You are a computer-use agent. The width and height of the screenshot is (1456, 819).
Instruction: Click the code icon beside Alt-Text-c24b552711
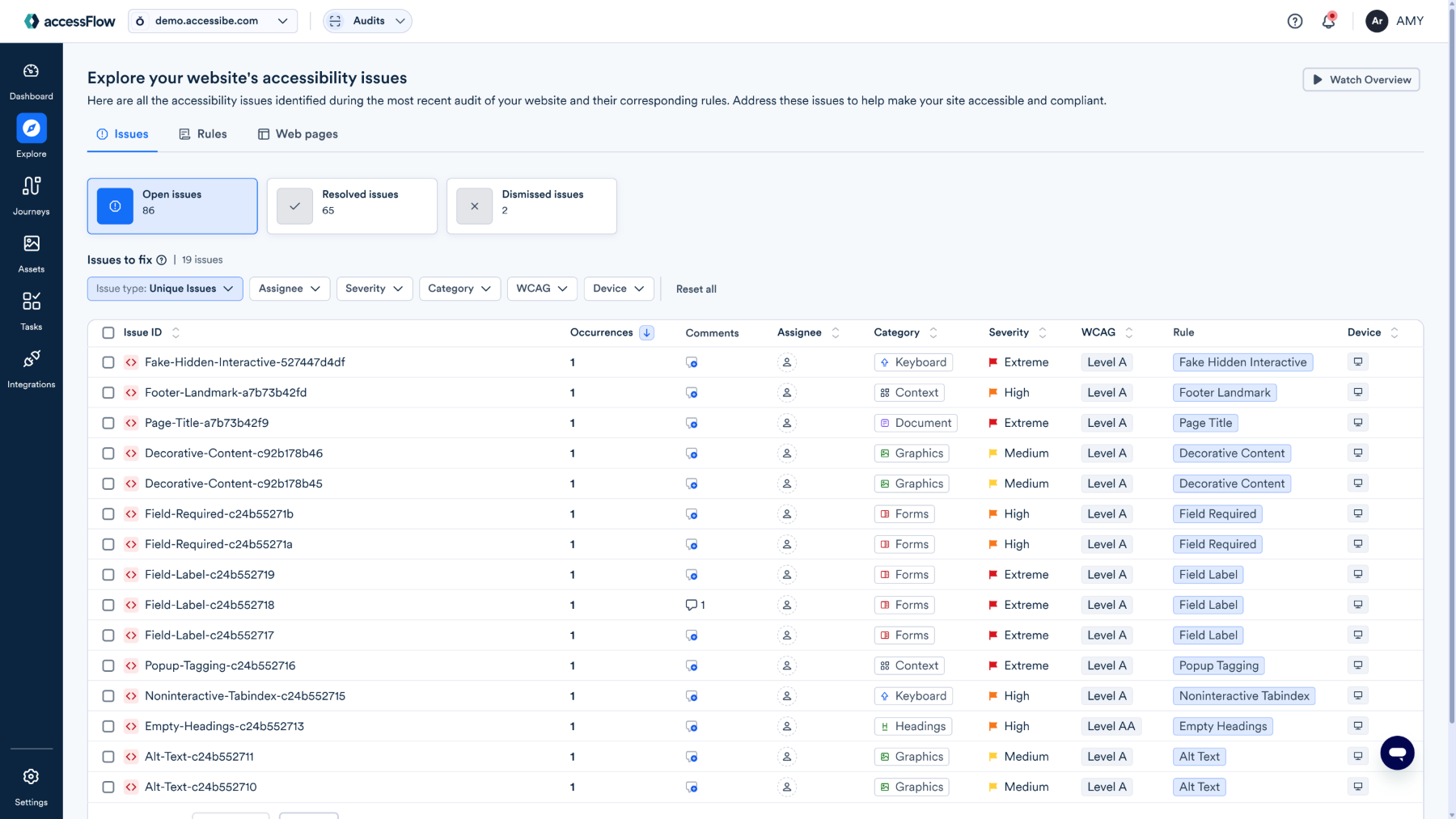tap(131, 757)
